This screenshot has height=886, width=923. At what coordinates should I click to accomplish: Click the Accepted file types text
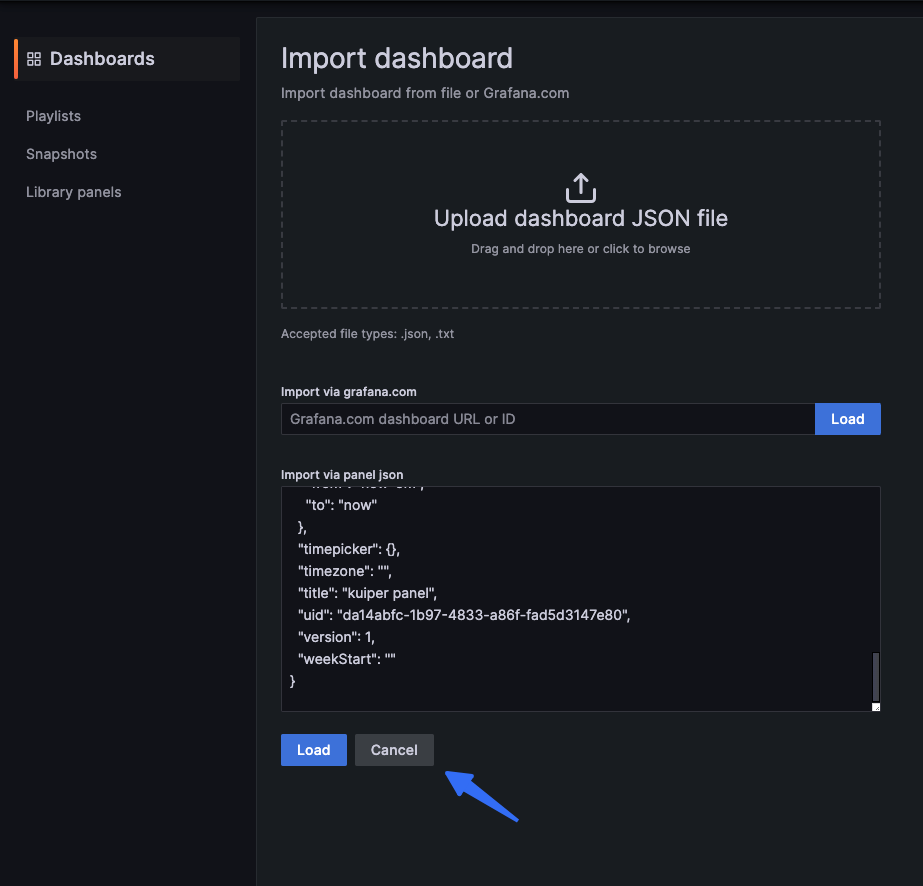tap(367, 334)
